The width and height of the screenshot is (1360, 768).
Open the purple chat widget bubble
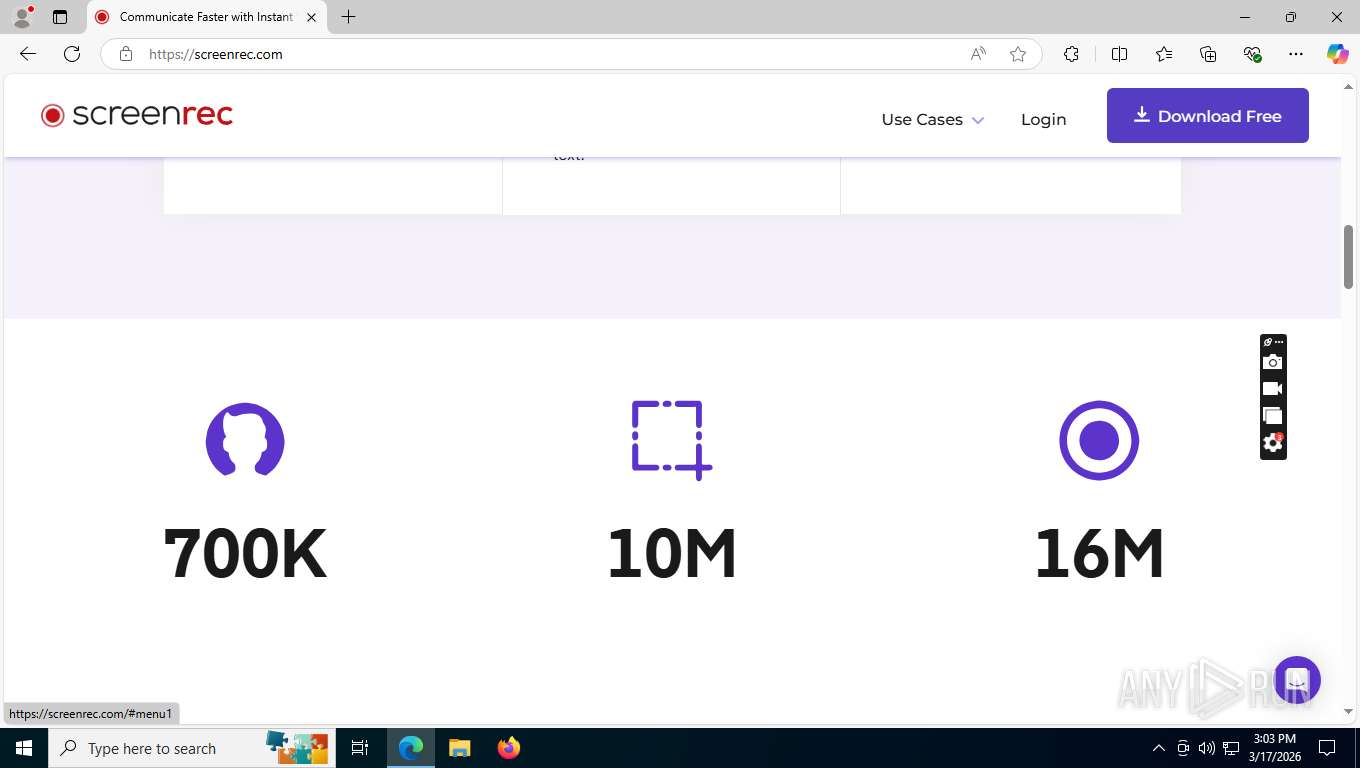1297,680
